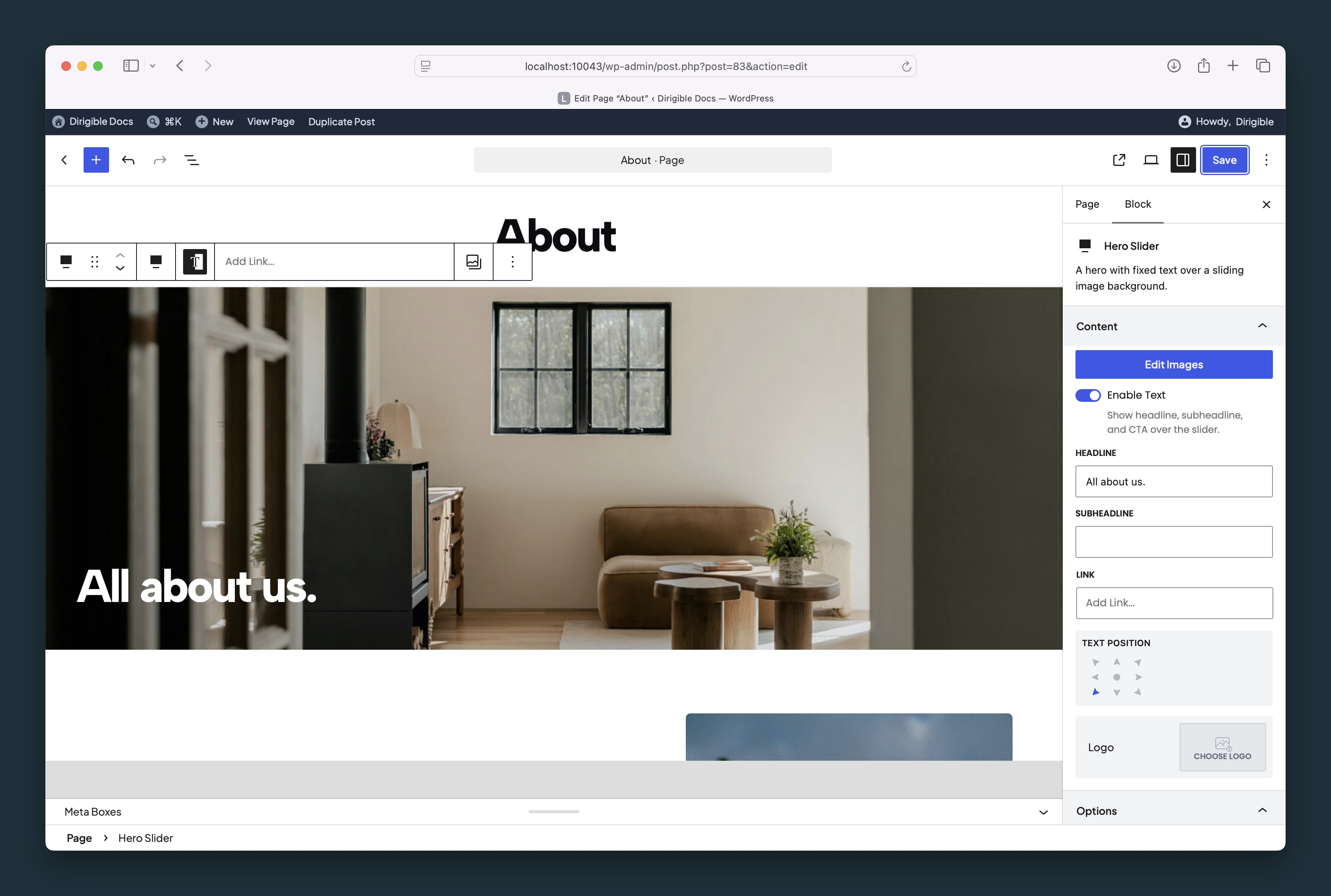Toggle the text overlay button in block toolbar
This screenshot has width=1331, height=896.
[x=195, y=262]
